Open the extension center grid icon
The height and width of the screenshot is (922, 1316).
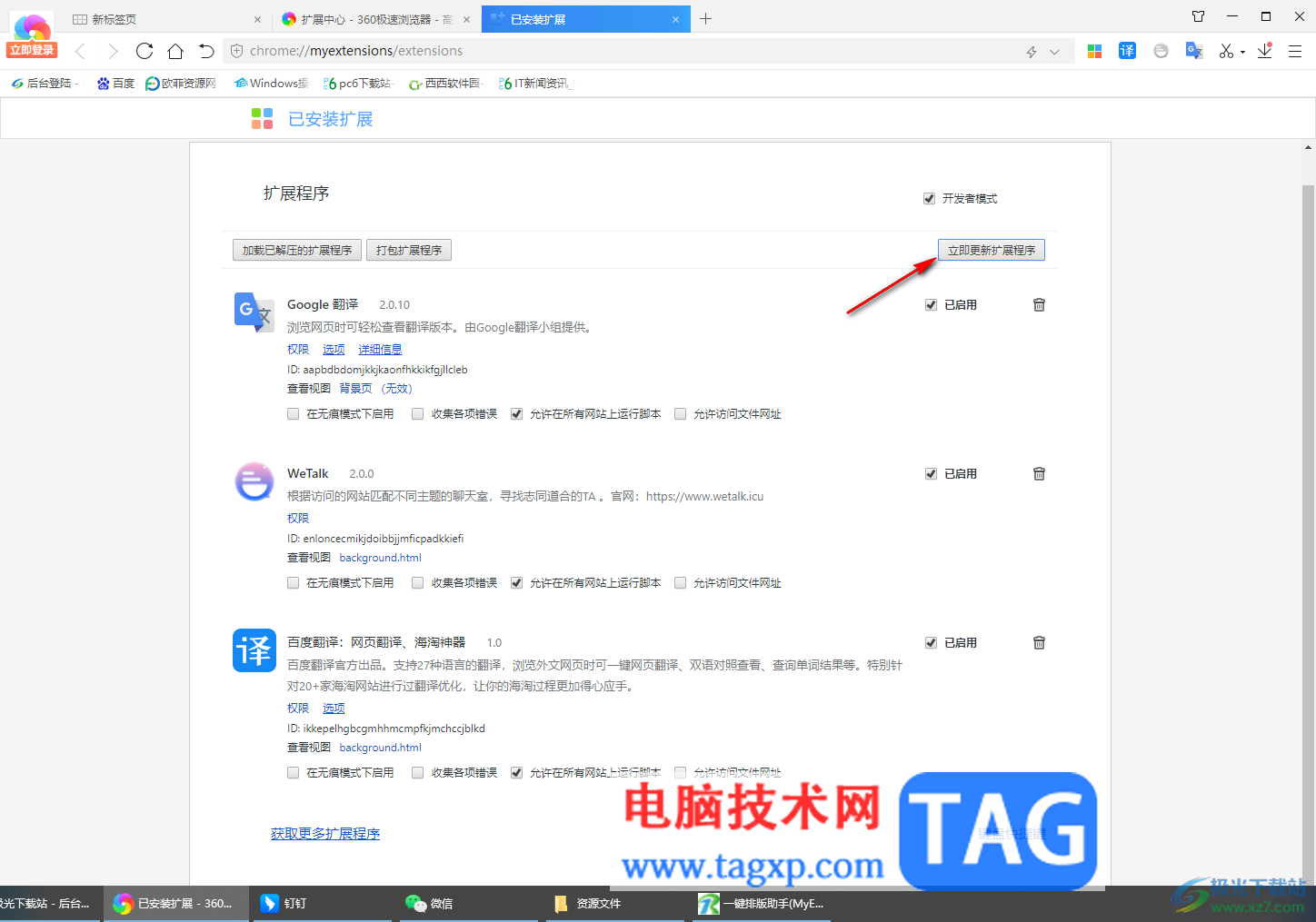[1095, 51]
